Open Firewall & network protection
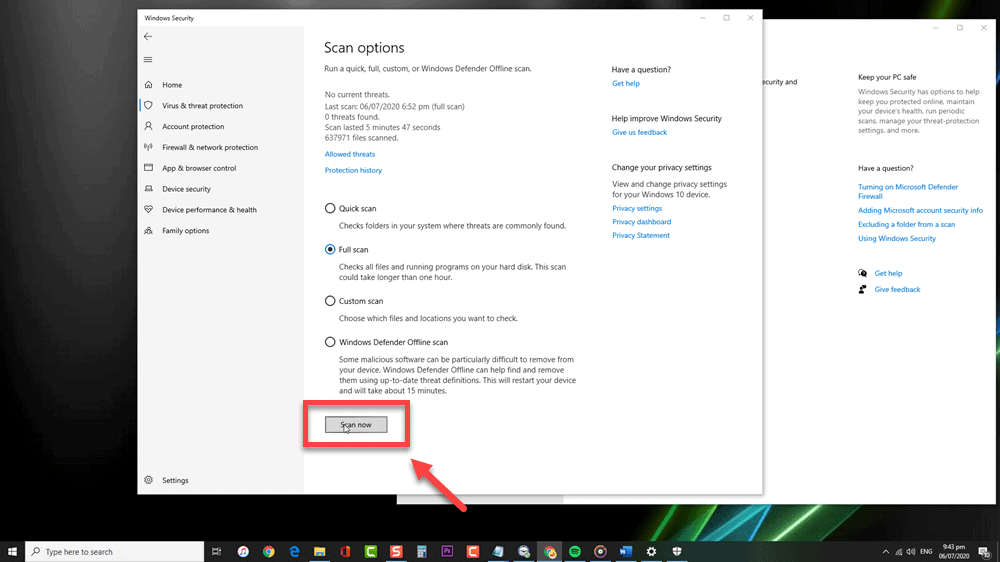The image size is (1000, 562). [210, 147]
